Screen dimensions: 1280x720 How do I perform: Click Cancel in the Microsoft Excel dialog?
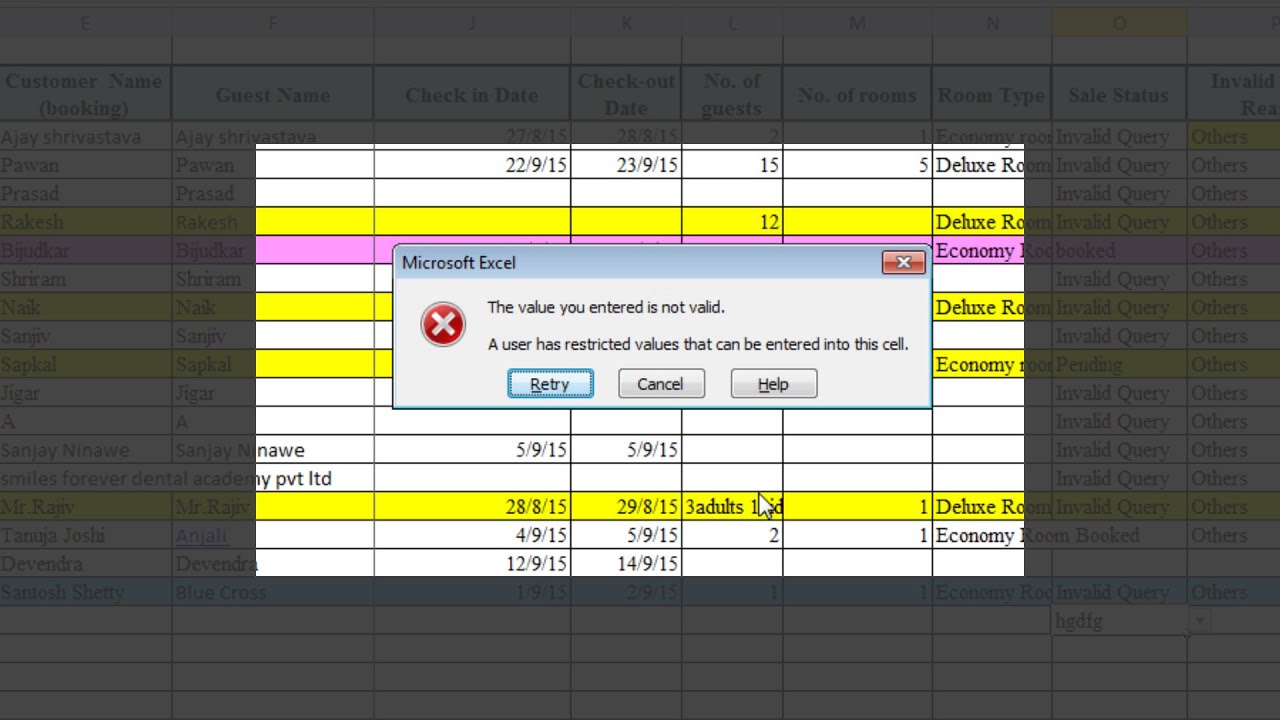(661, 384)
